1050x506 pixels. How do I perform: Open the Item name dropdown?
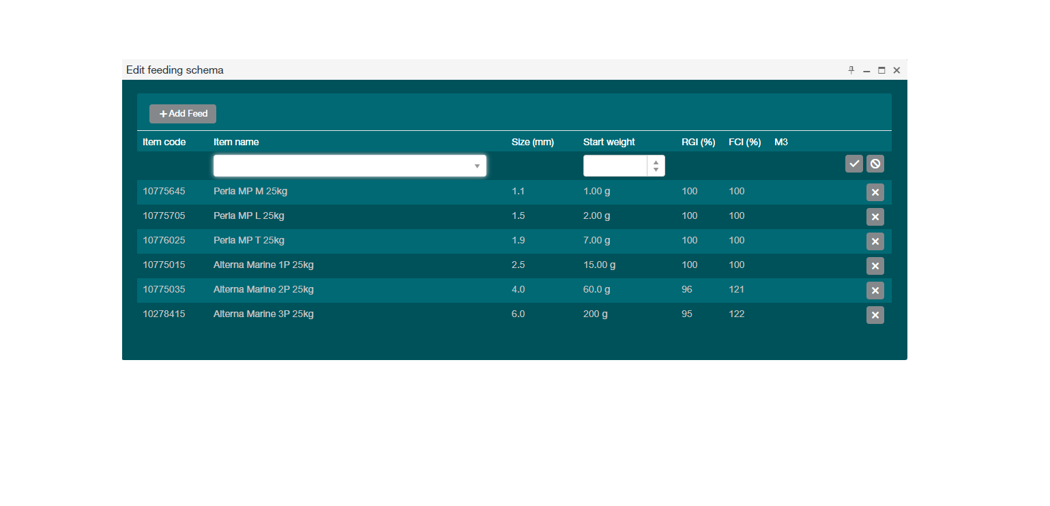(476, 166)
